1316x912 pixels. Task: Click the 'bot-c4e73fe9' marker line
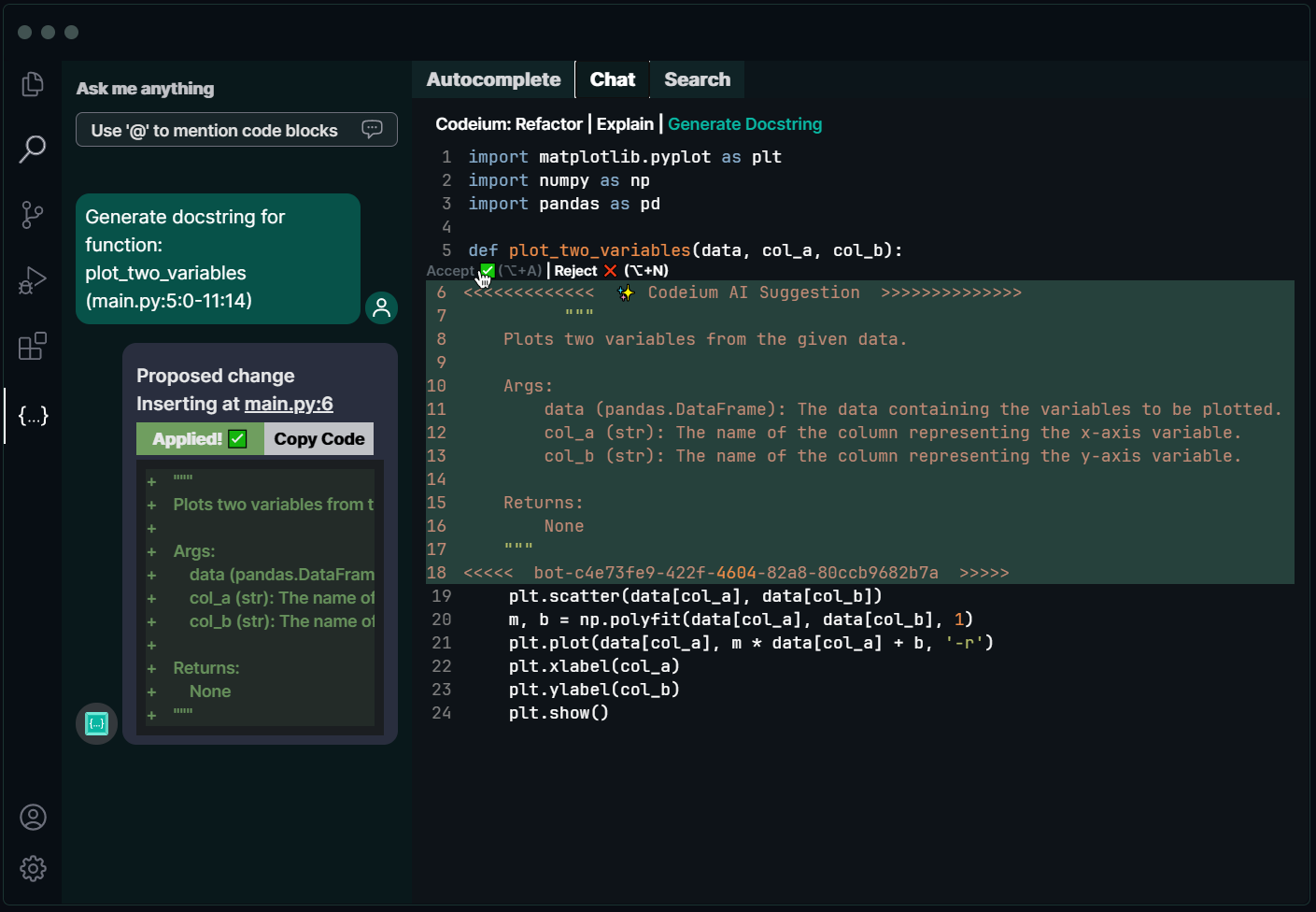pyautogui.click(x=736, y=573)
